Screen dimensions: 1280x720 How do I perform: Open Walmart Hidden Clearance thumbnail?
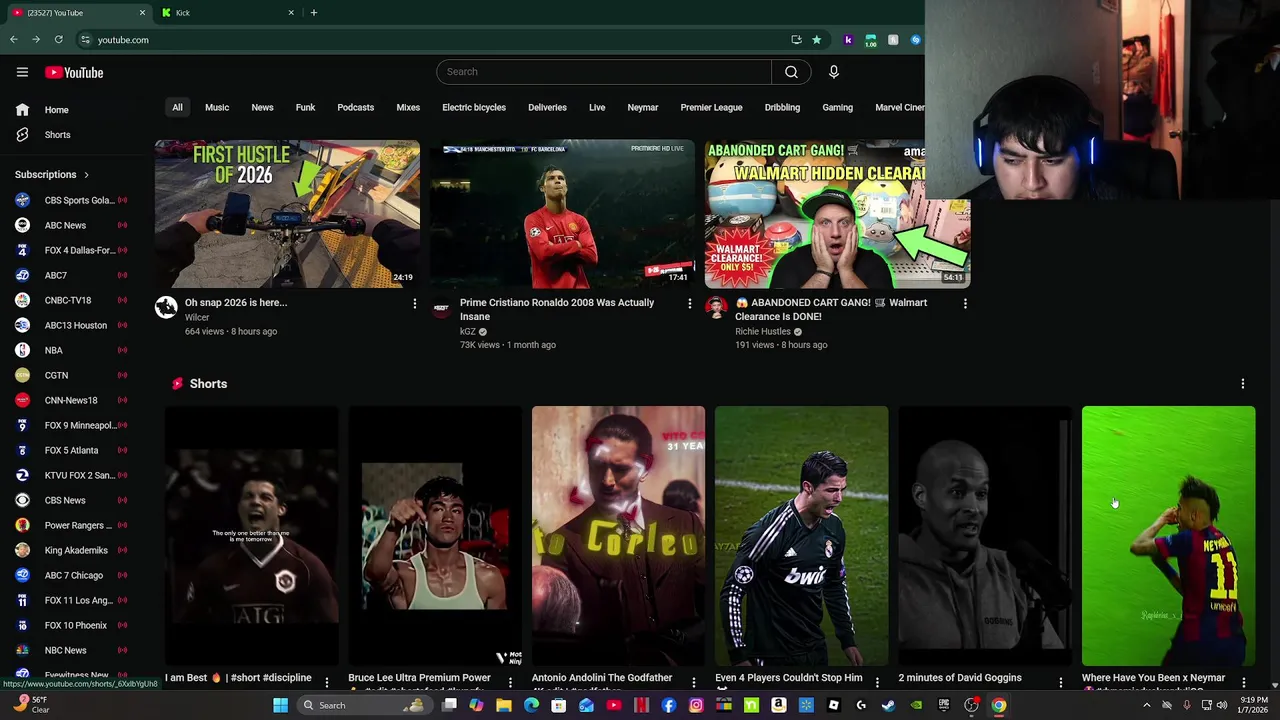[837, 214]
